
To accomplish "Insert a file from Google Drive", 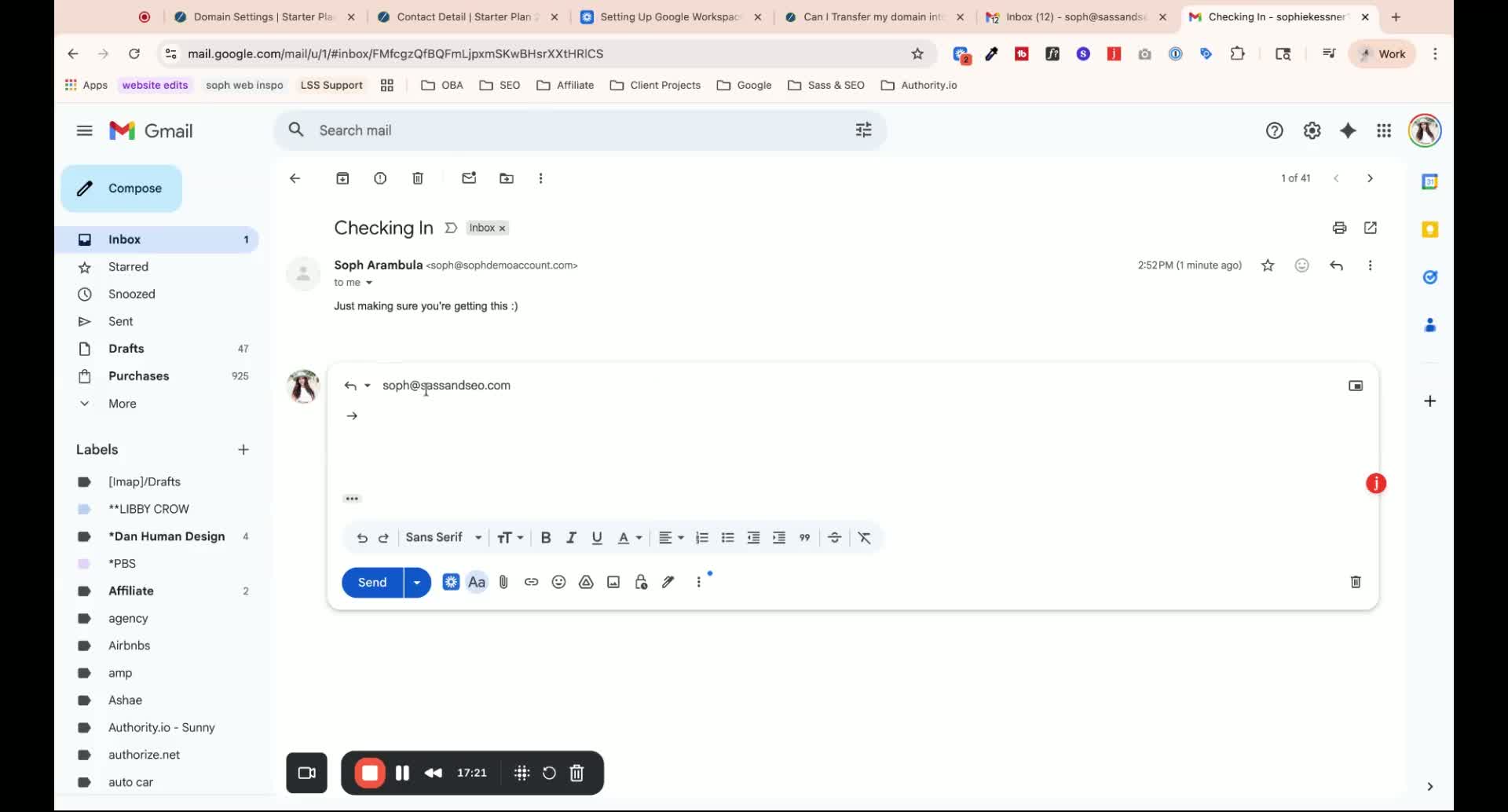I will click(586, 582).
